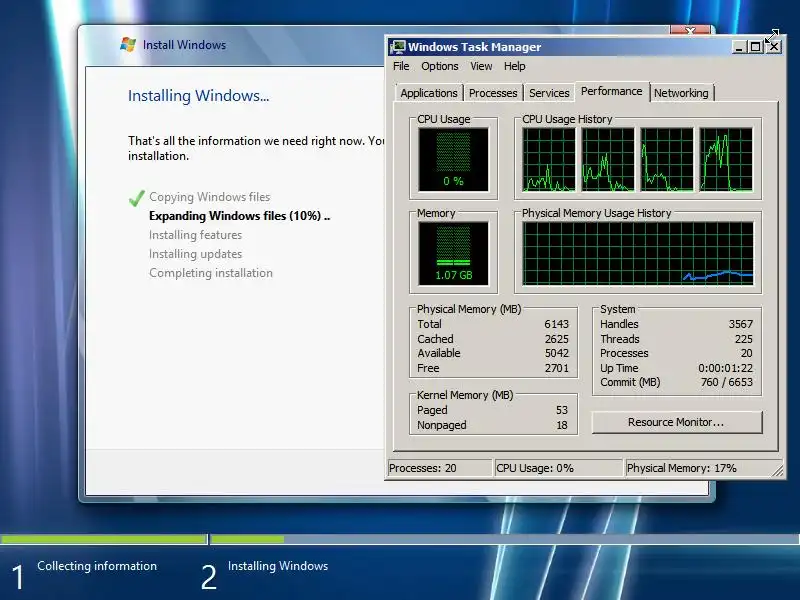800x600 pixels.
Task: Switch to the Networking tab
Action: (681, 93)
